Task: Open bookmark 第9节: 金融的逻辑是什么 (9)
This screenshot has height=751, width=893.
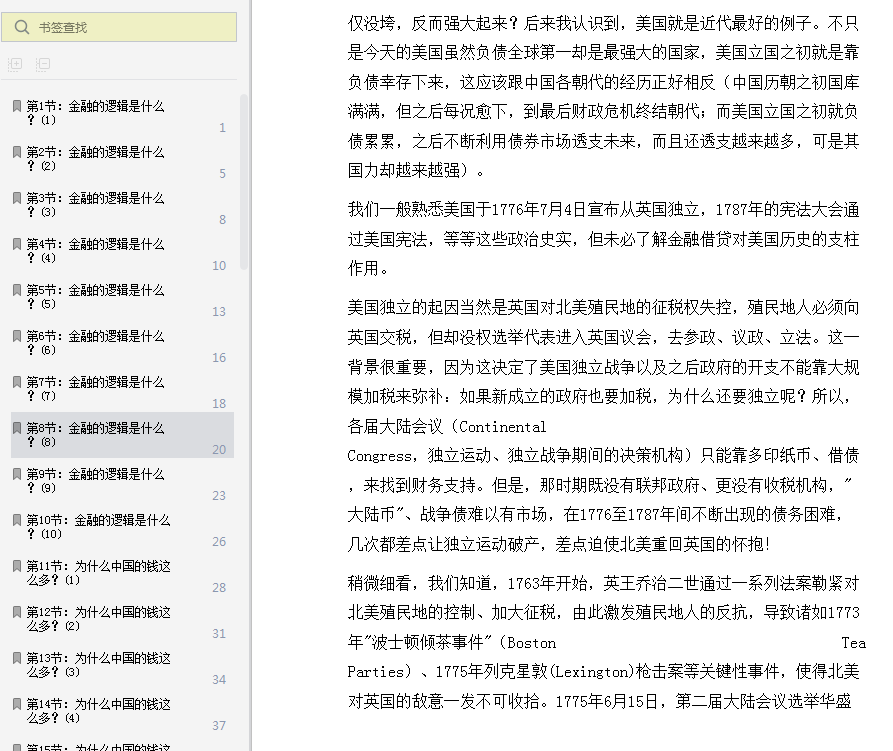Action: click(x=122, y=481)
